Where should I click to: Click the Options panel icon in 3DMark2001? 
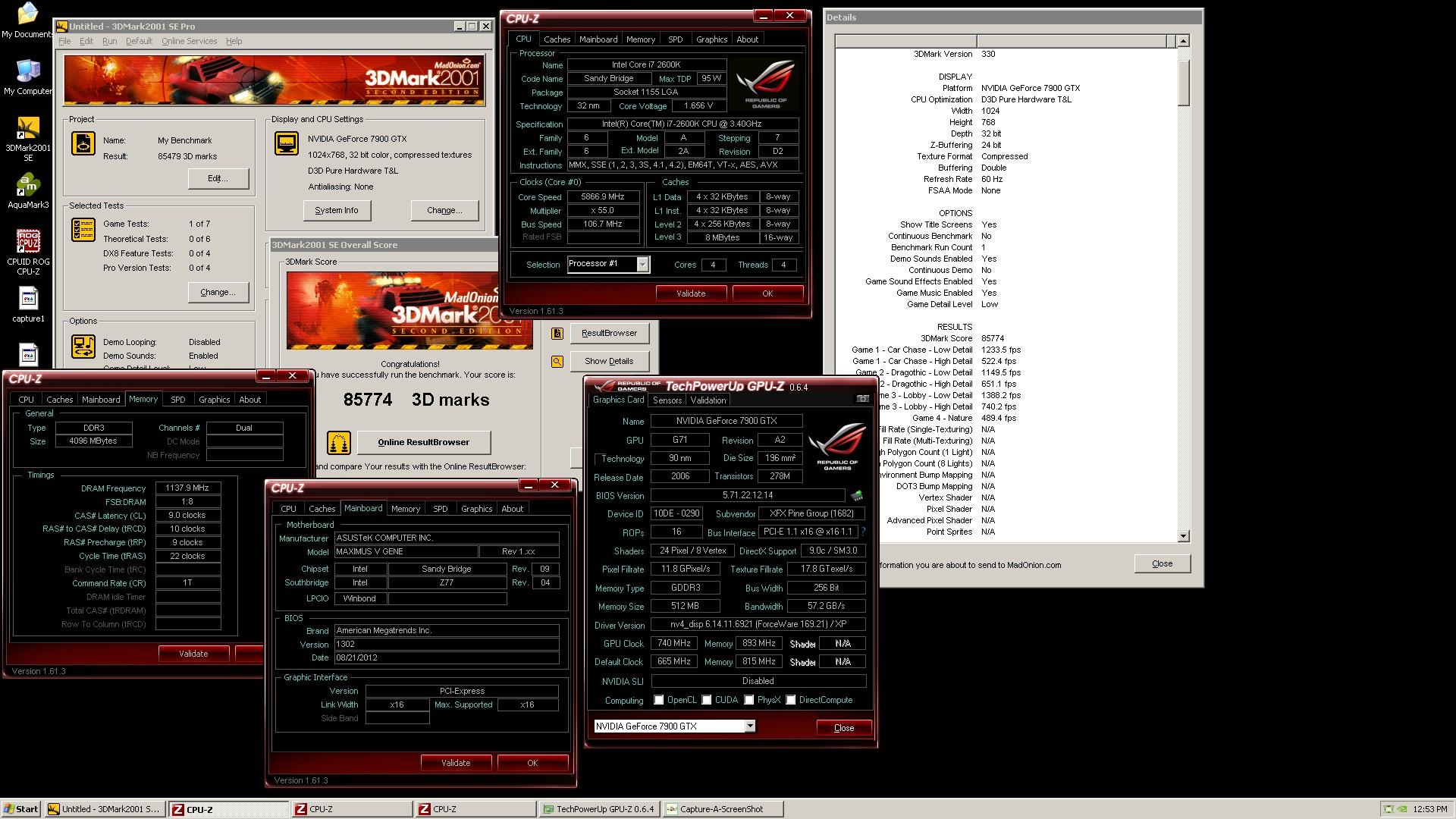(x=83, y=347)
